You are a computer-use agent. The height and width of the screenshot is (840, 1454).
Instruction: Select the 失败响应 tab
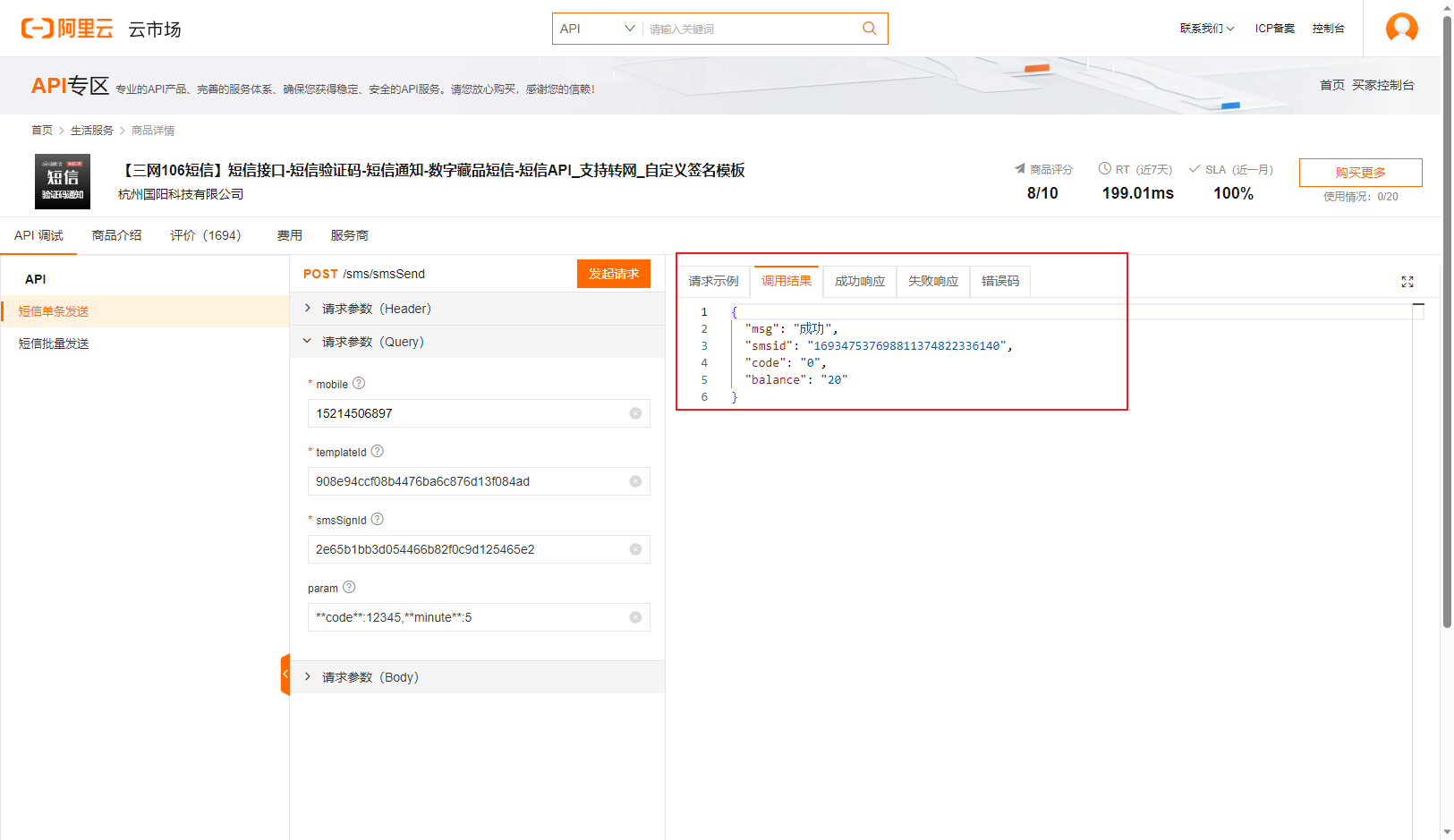[x=933, y=281]
